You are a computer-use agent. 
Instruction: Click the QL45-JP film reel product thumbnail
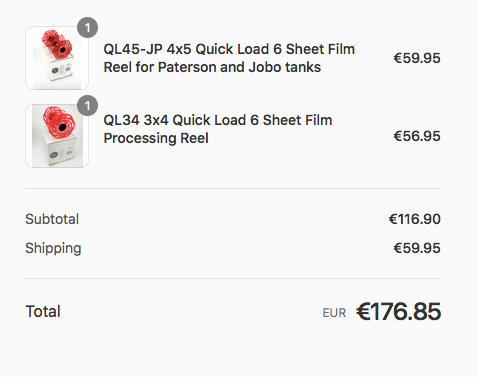(57, 58)
